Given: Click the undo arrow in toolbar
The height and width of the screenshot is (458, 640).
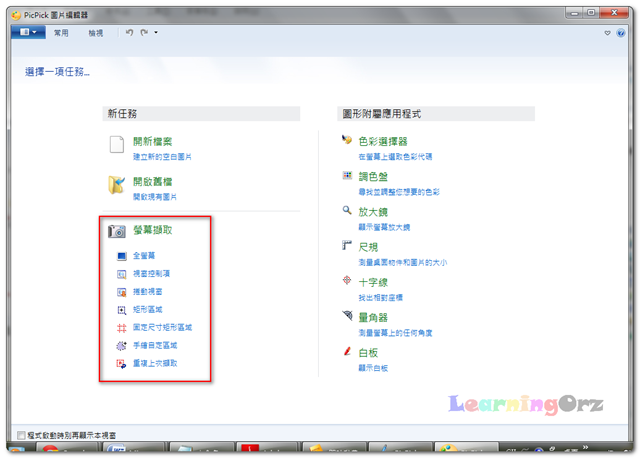Looking at the screenshot, I should pyautogui.click(x=129, y=32).
